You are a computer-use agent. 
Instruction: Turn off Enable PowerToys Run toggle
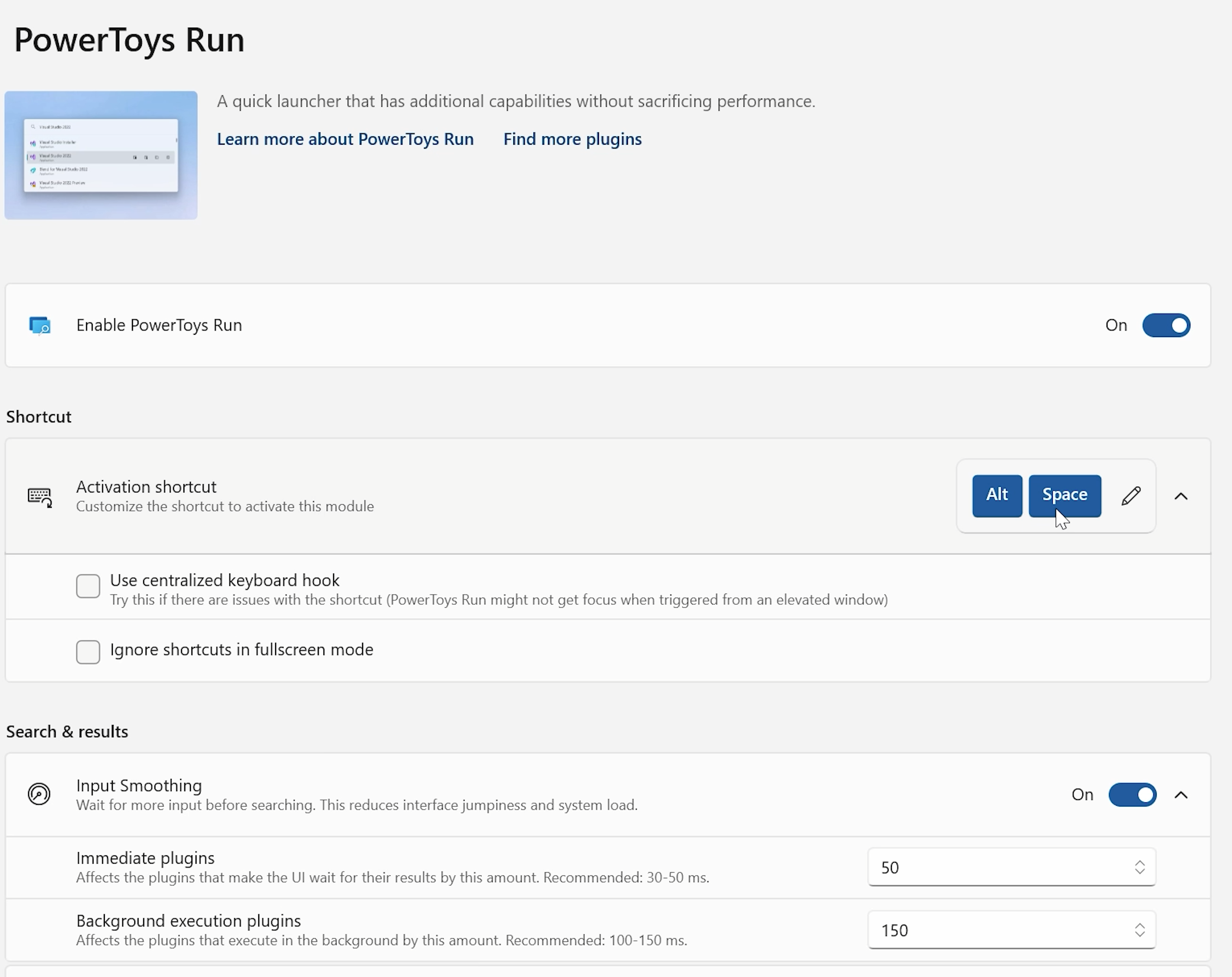(1166, 325)
